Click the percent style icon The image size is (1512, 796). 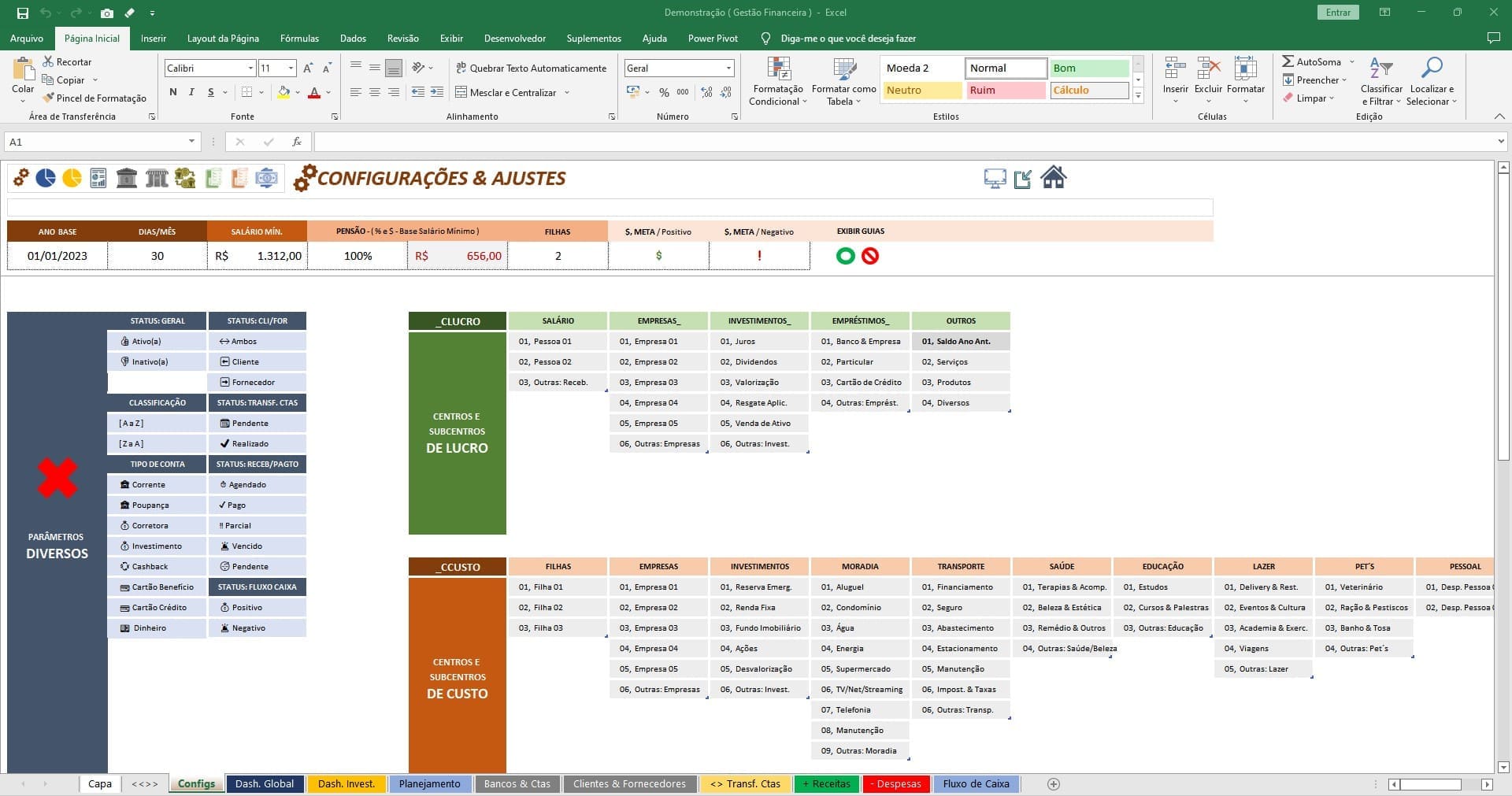[664, 93]
